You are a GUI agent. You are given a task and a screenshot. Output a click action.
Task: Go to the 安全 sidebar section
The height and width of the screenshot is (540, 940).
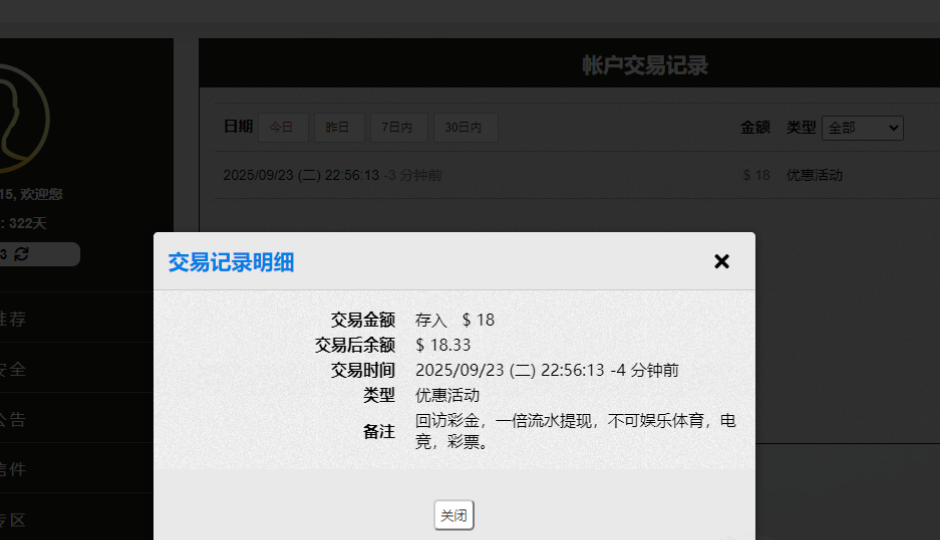pos(12,369)
